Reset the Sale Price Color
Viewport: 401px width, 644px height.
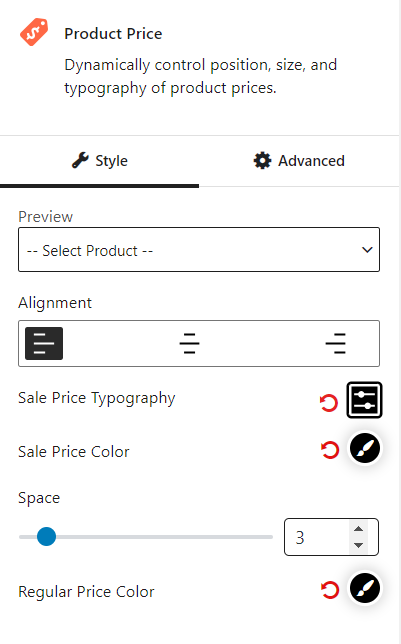coord(330,450)
